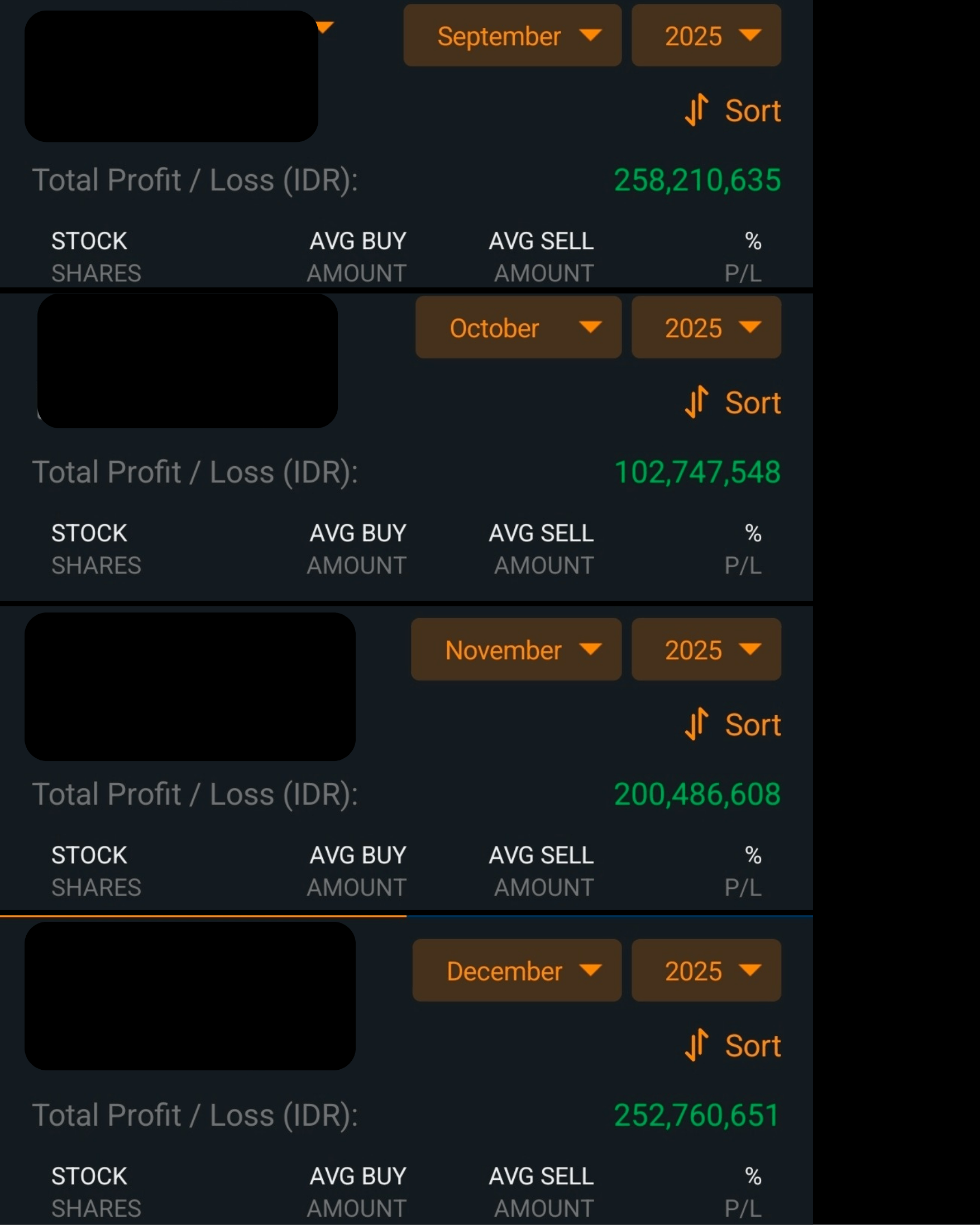Click the October total profit value 102,747,548
This screenshot has width=980, height=1225.
click(x=697, y=472)
